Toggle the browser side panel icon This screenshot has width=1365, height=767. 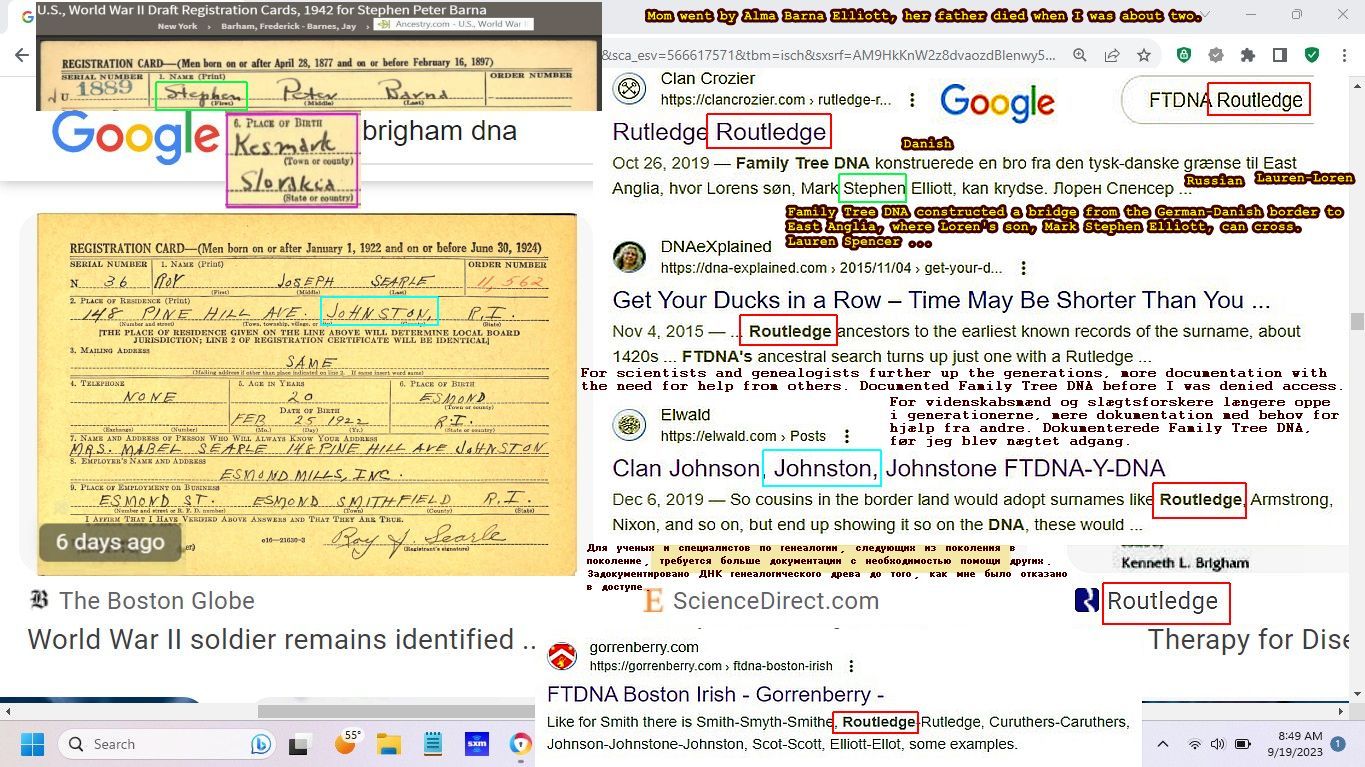click(1279, 55)
